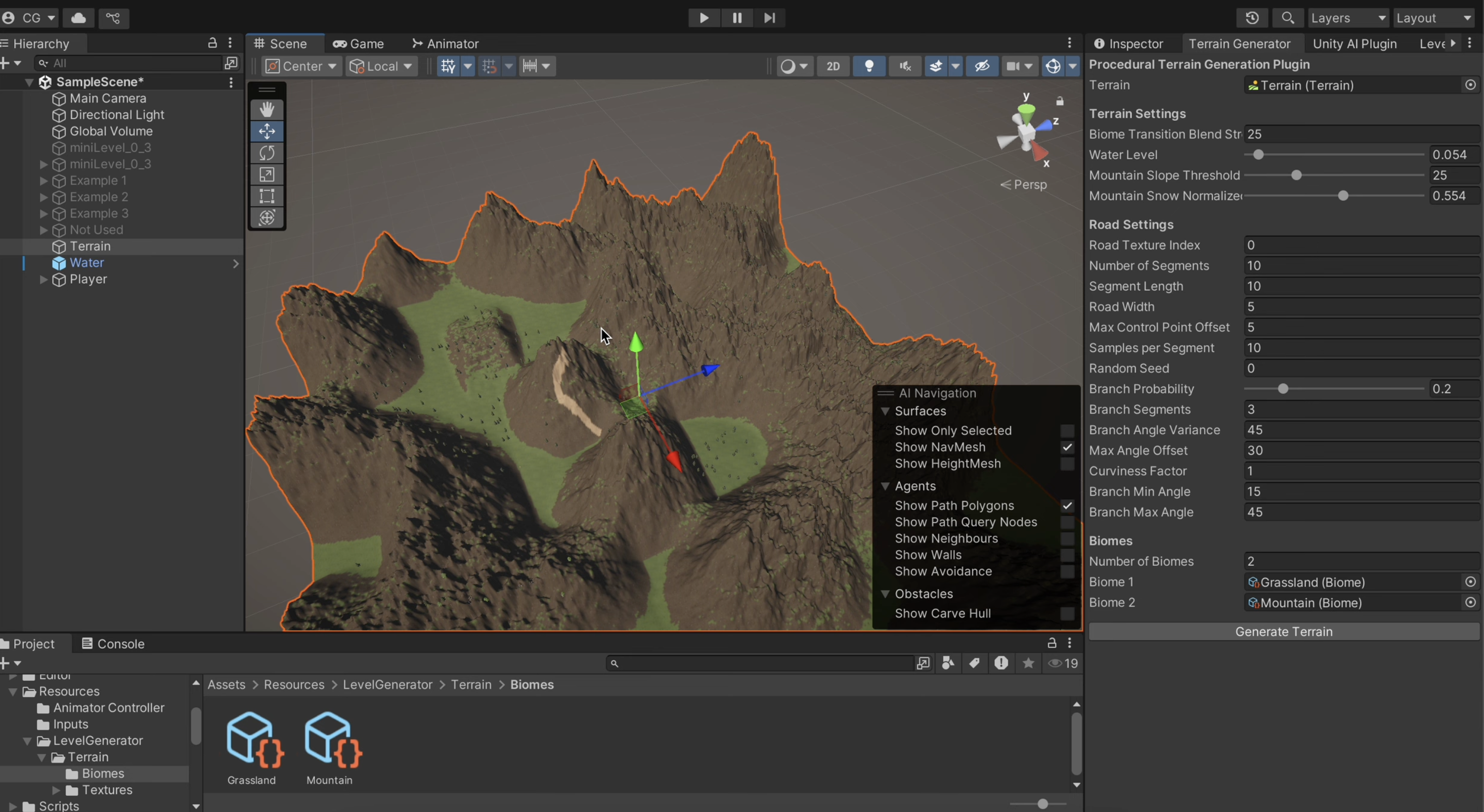
Task: Enable Show Walls checkbox
Action: pyautogui.click(x=1067, y=555)
